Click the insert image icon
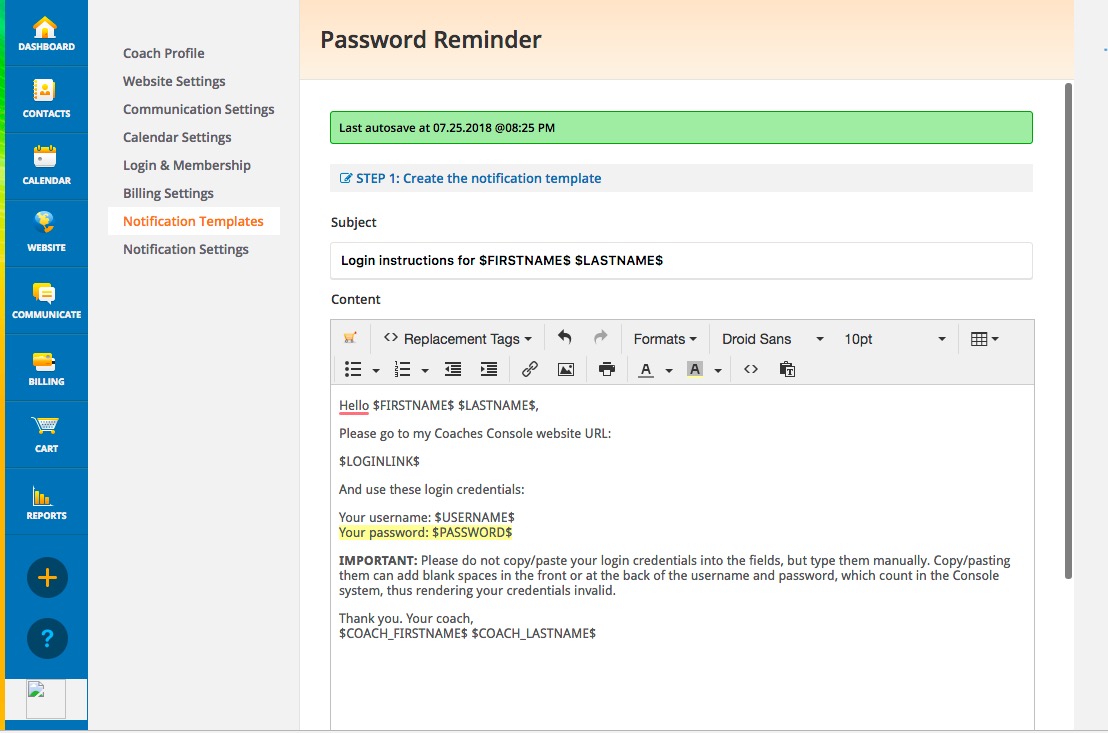The width and height of the screenshot is (1108, 733). [x=566, y=369]
